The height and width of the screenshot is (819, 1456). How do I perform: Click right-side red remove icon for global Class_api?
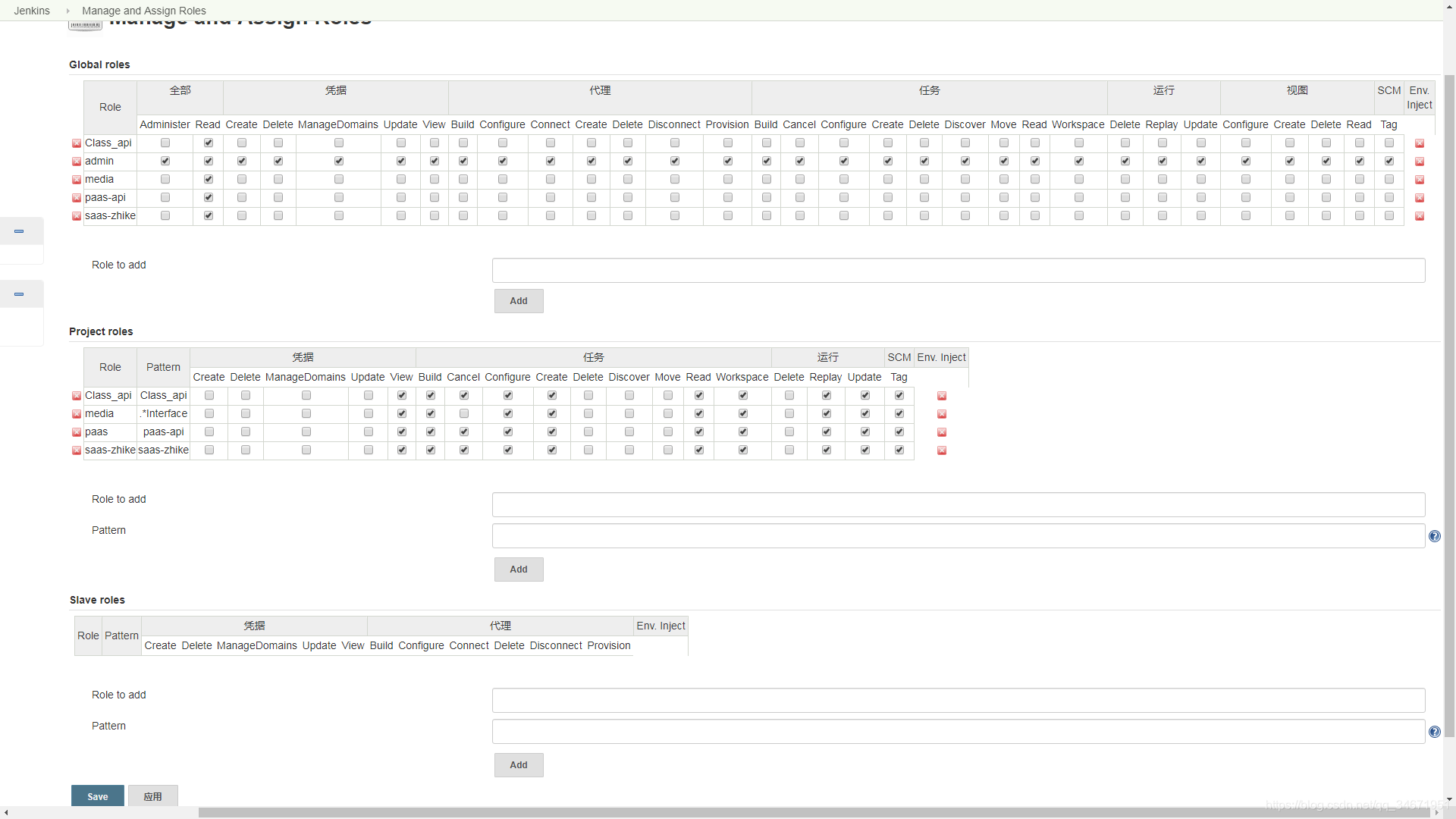[1420, 143]
